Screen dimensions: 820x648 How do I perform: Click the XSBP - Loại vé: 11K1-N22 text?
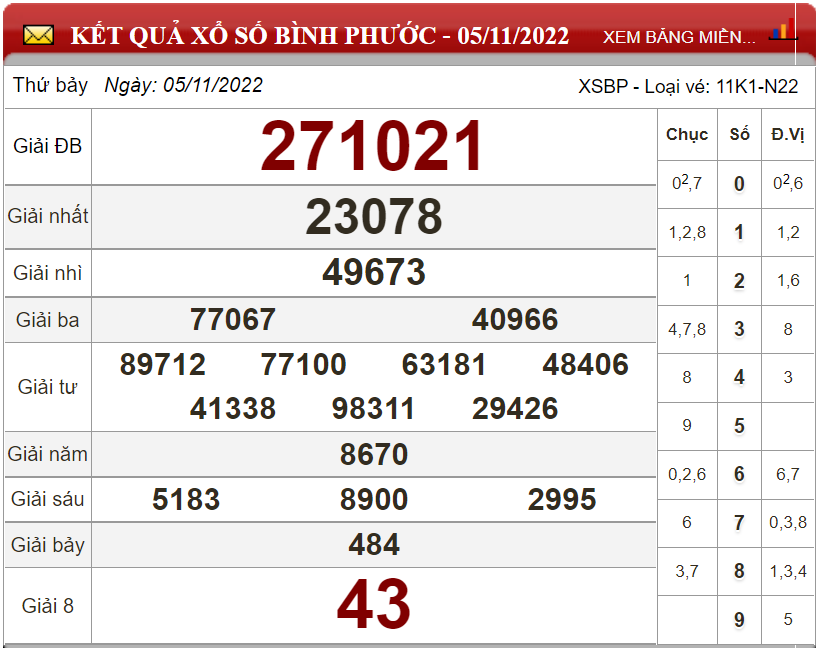coord(688,86)
